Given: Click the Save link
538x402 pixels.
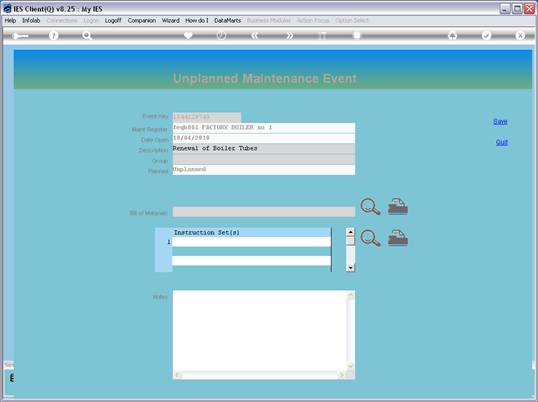Looking at the screenshot, I should pyautogui.click(x=500, y=121).
